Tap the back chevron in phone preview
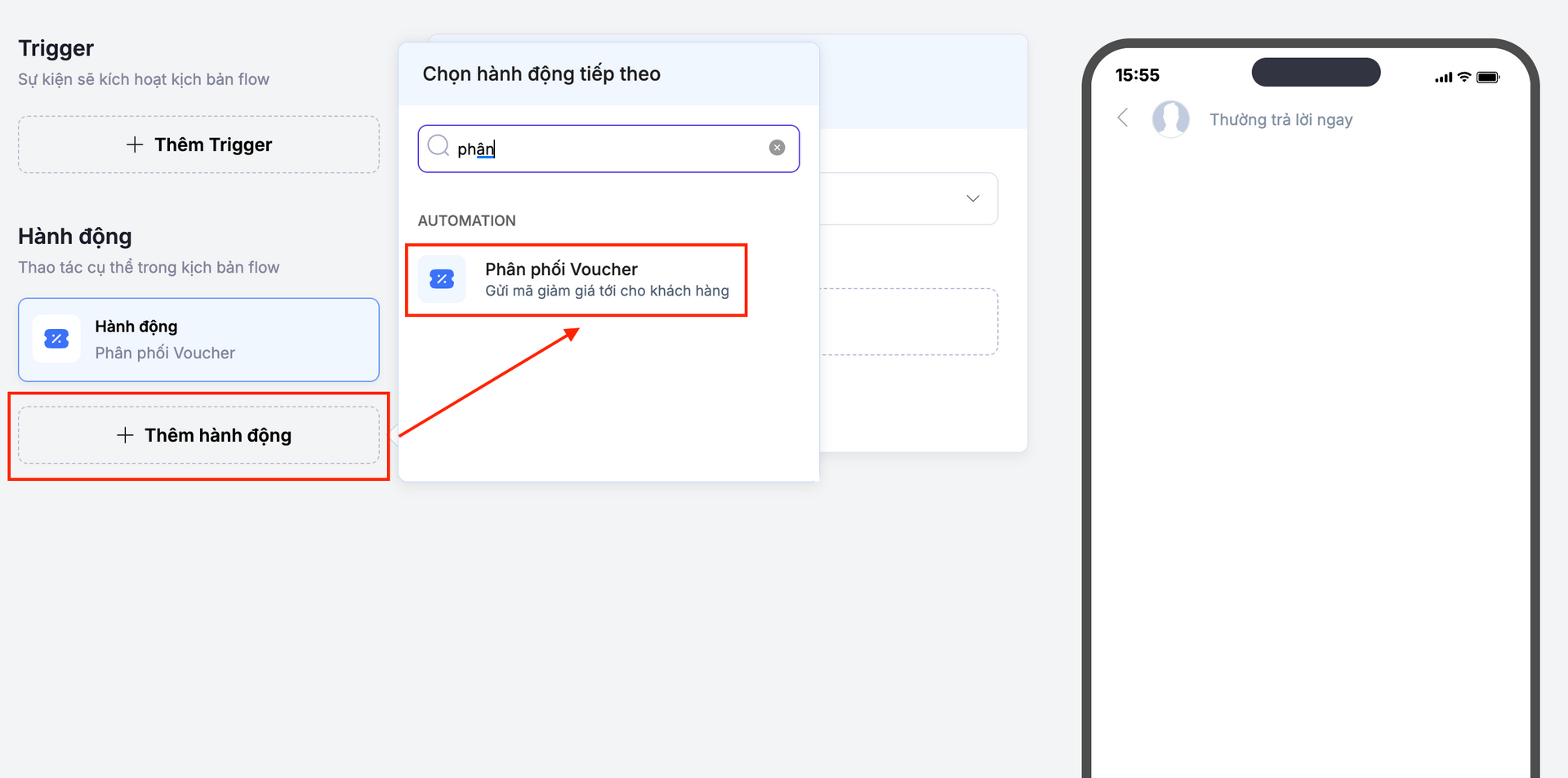1568x778 pixels. pyautogui.click(x=1123, y=118)
